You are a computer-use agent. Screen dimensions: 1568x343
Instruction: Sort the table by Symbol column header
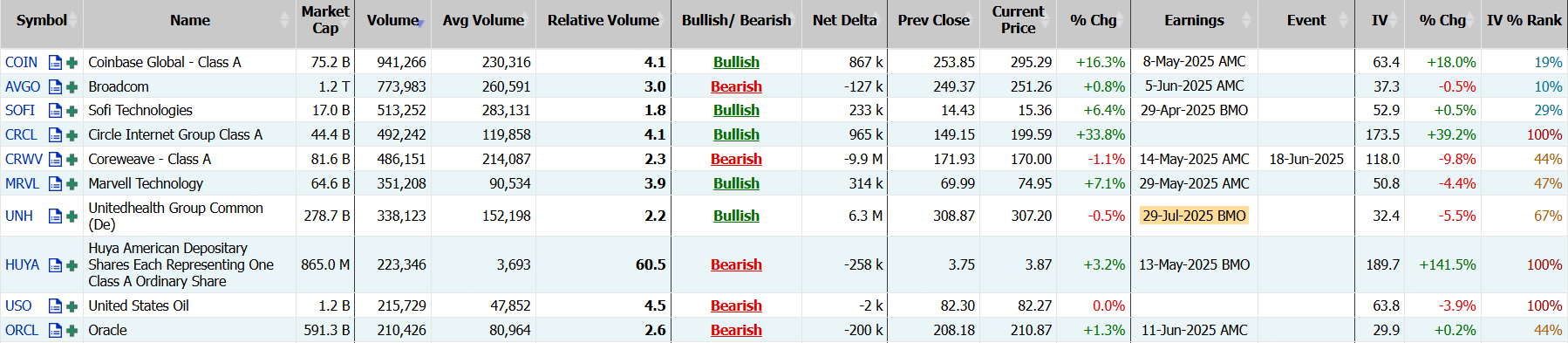(x=41, y=20)
